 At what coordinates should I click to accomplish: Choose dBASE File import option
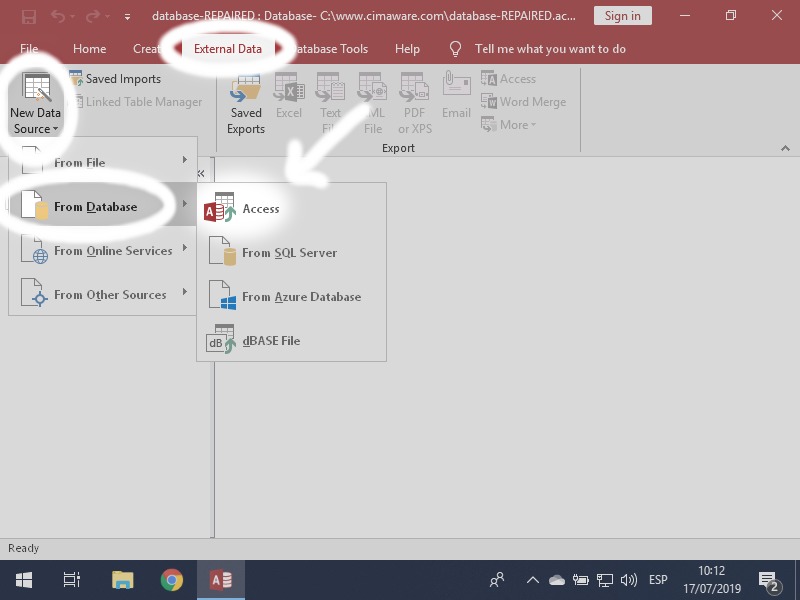click(x=292, y=340)
